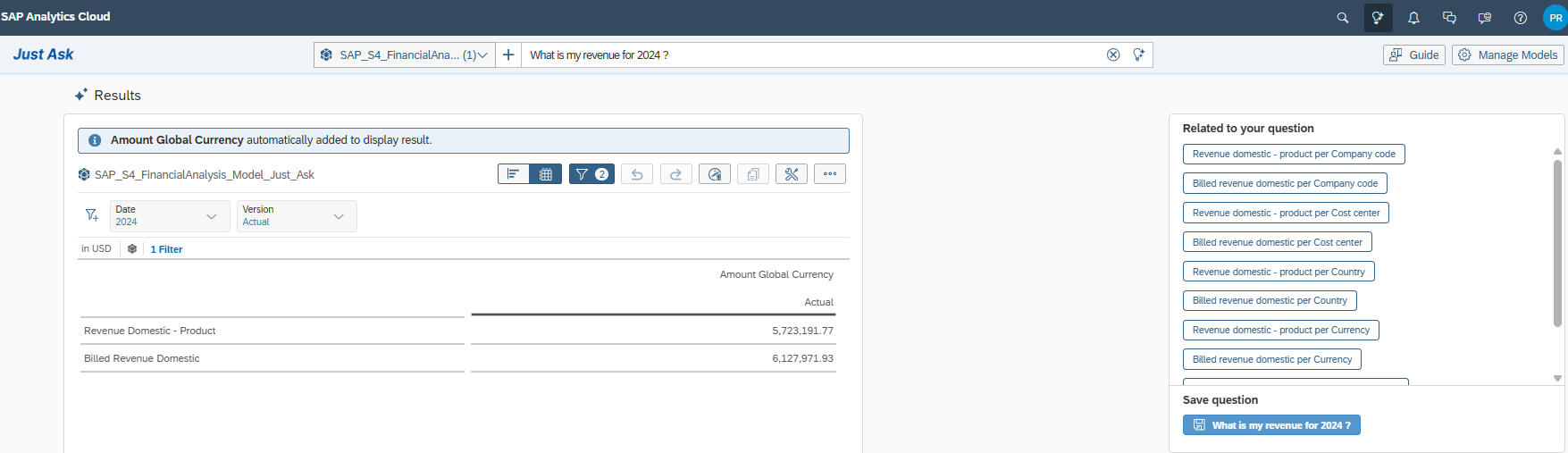This screenshot has height=453, width=1568.
Task: Open the Guide button
Action: (1414, 55)
